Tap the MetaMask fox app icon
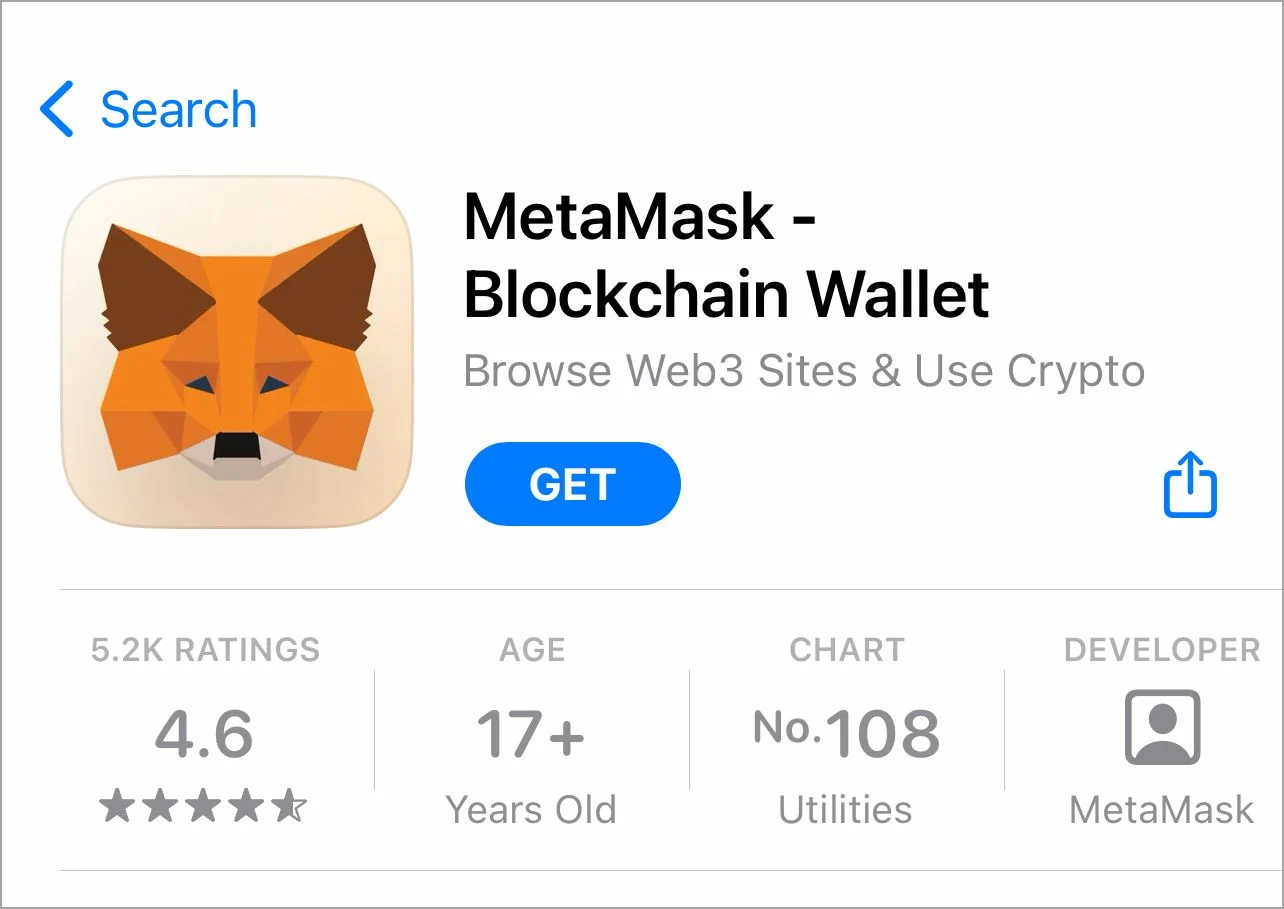1284x909 pixels. pyautogui.click(x=237, y=351)
